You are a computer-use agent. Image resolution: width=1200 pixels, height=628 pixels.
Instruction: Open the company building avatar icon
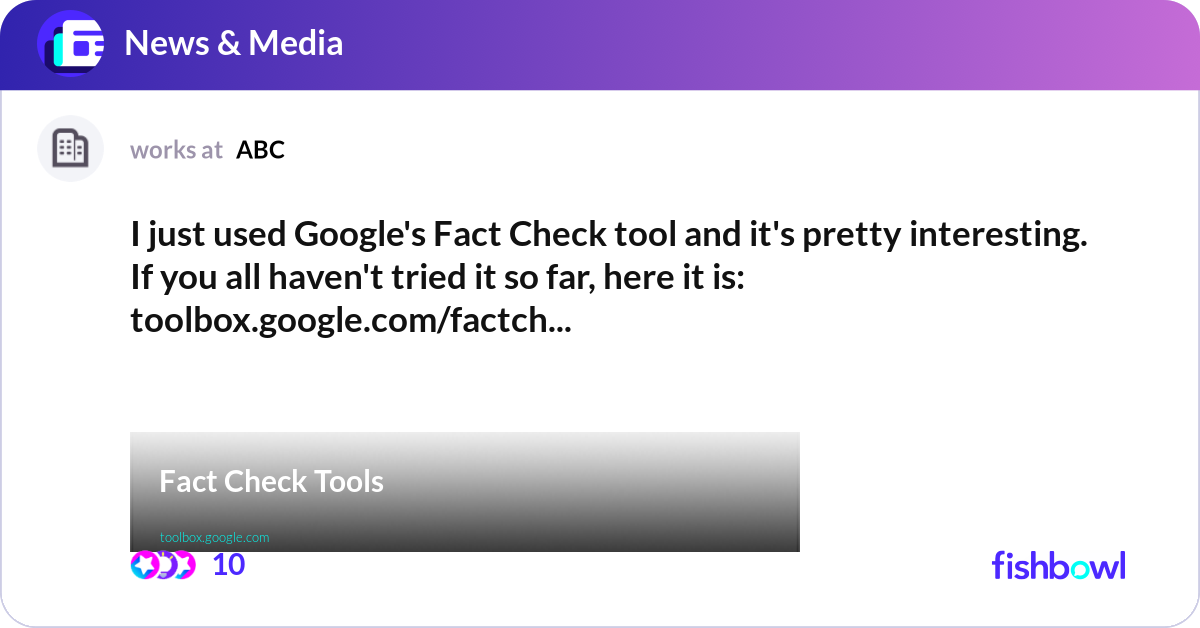70,148
